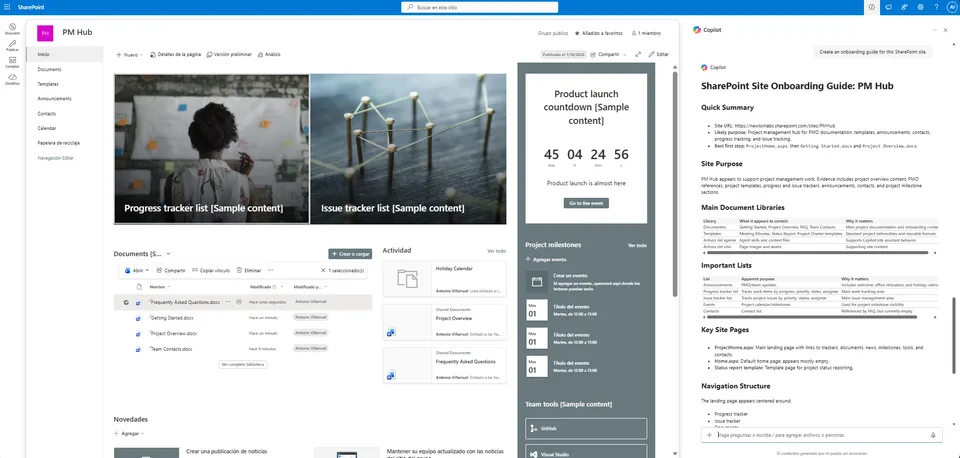The height and width of the screenshot is (458, 960).
Task: Click Ver completo biblioteca button
Action: pyautogui.click(x=242, y=364)
